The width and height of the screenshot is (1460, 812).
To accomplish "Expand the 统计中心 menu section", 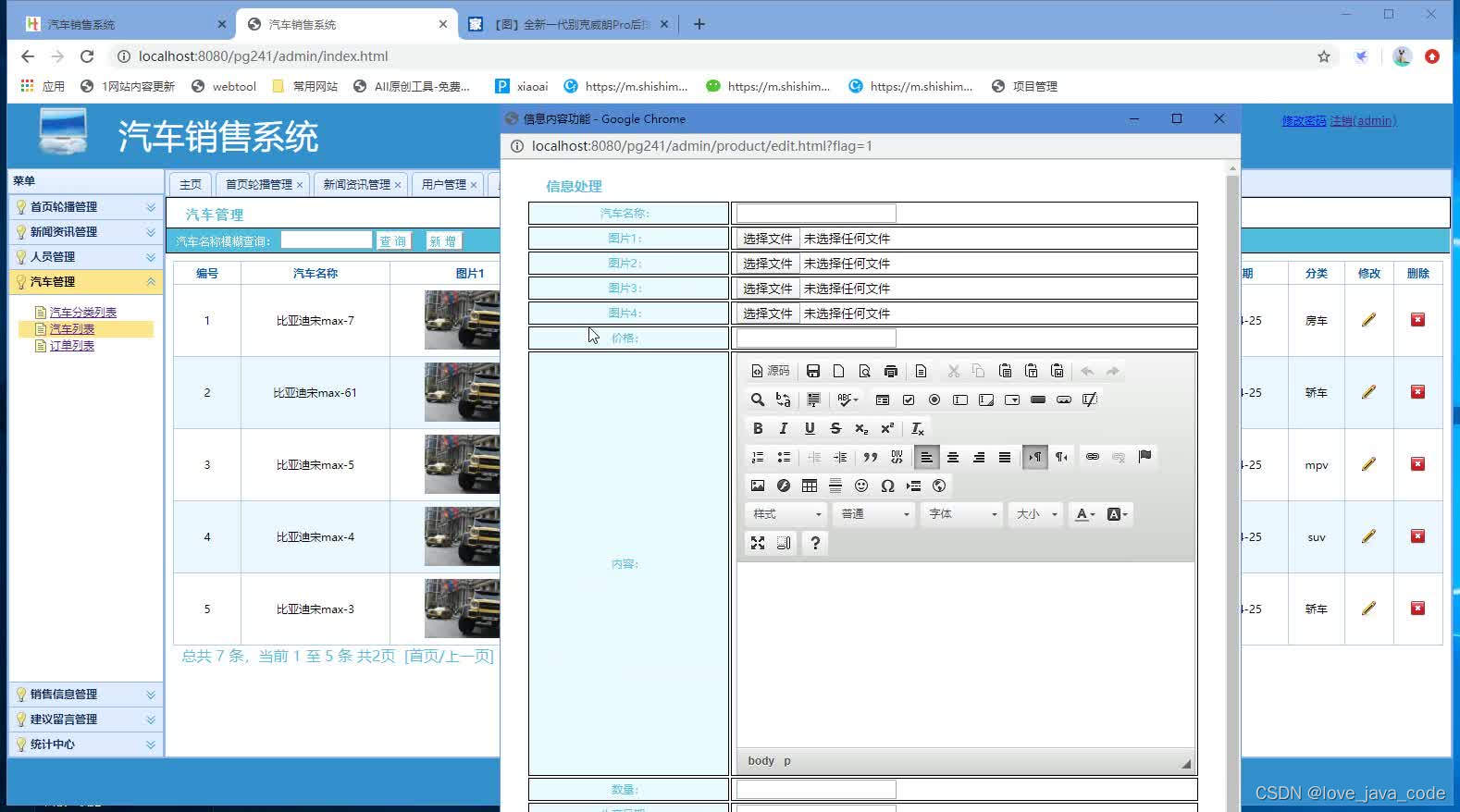I will tap(85, 744).
